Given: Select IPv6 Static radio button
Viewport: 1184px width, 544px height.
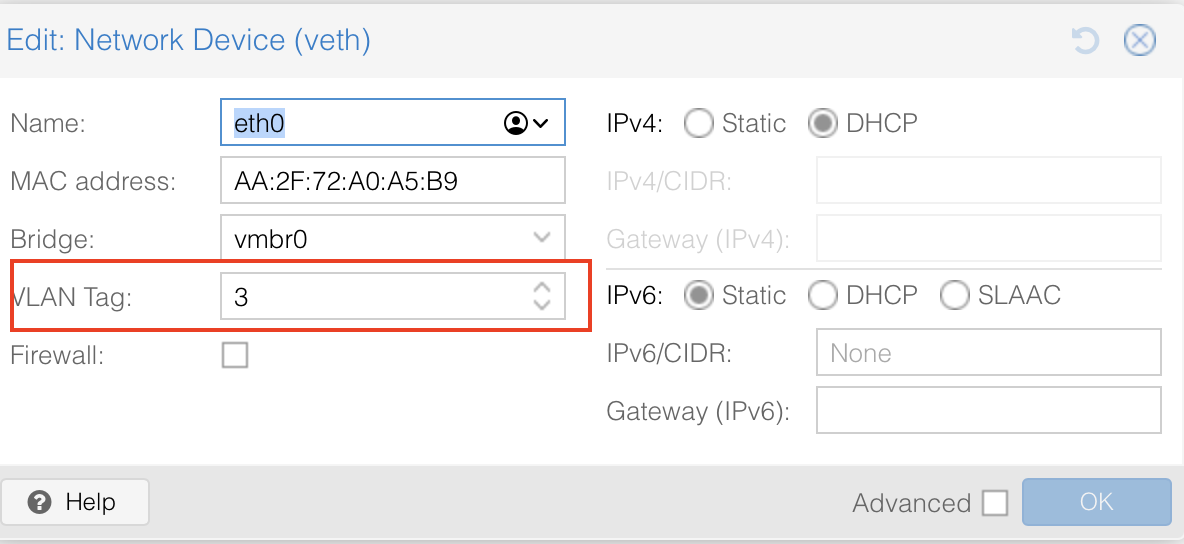Looking at the screenshot, I should pos(698,295).
